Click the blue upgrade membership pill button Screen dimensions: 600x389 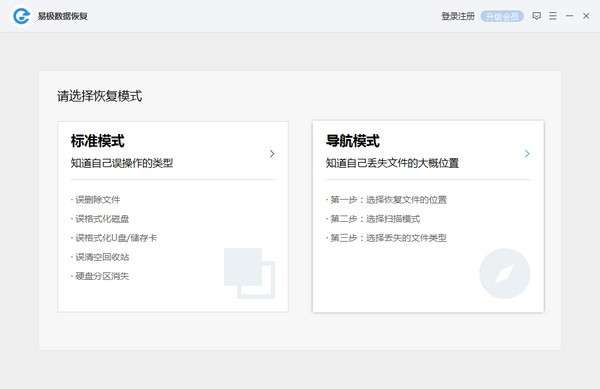coord(502,16)
